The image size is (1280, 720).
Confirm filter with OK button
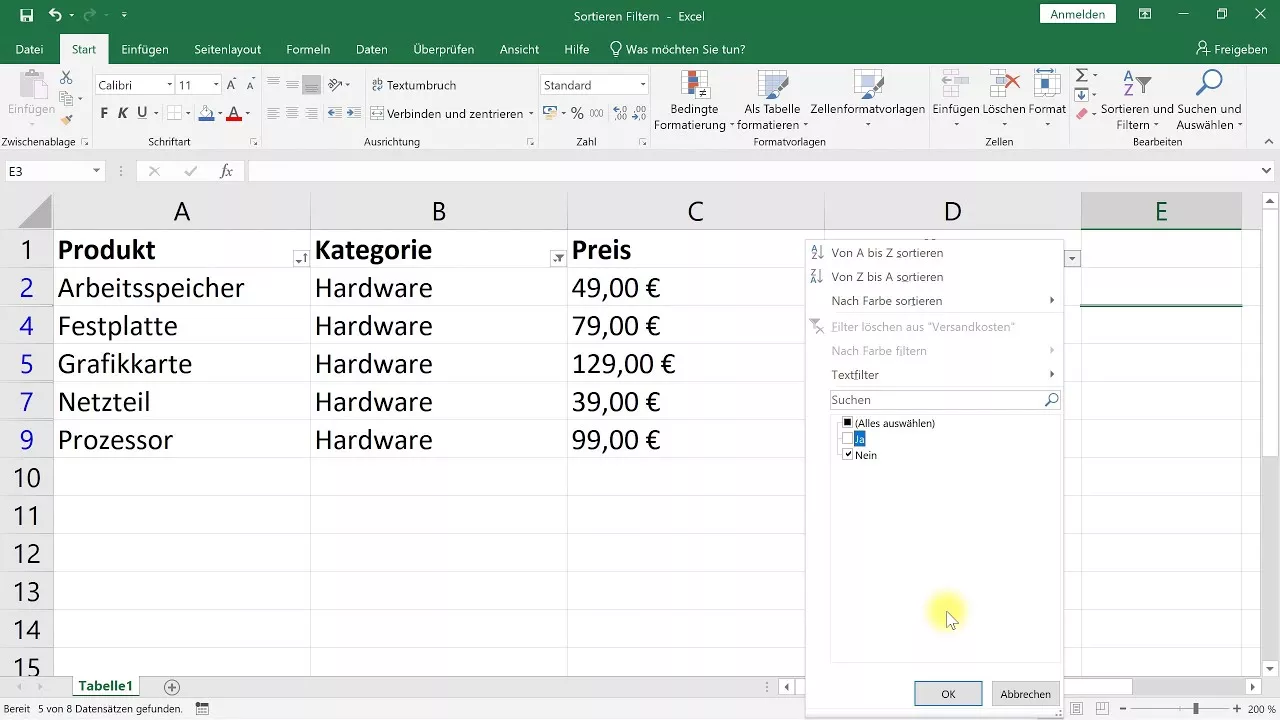pos(947,693)
